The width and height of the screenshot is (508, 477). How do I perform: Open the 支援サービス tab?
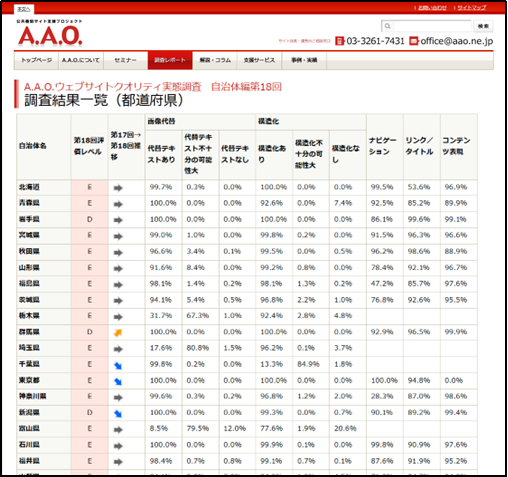(259, 60)
